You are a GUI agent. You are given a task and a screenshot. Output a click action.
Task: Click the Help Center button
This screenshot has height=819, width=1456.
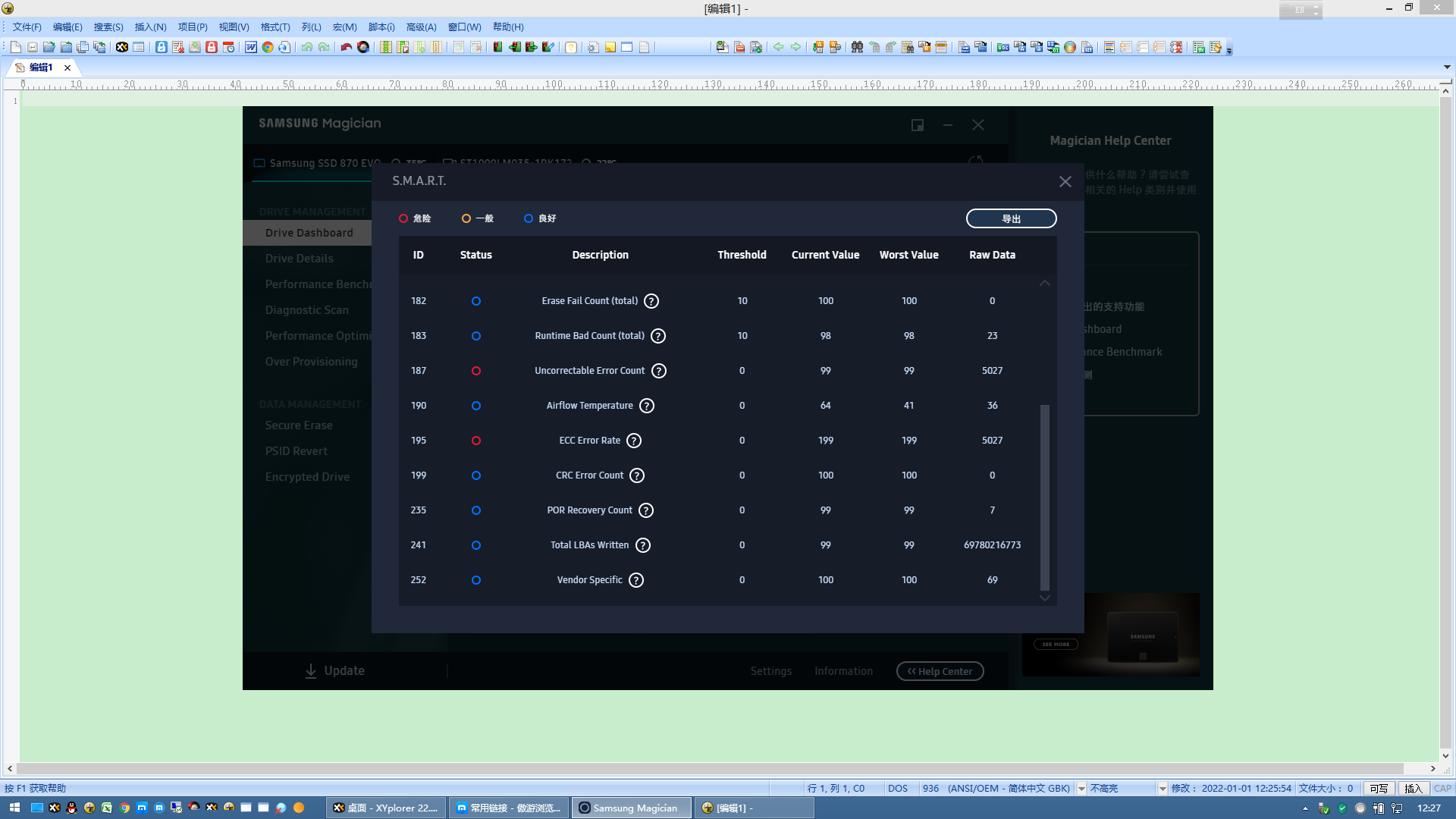(940, 671)
